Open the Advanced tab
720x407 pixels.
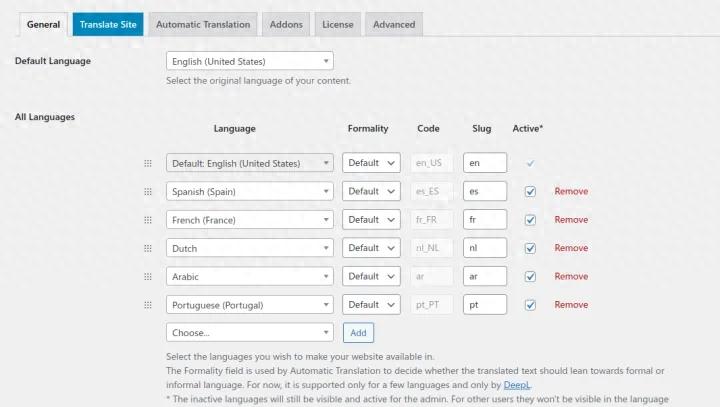point(393,24)
